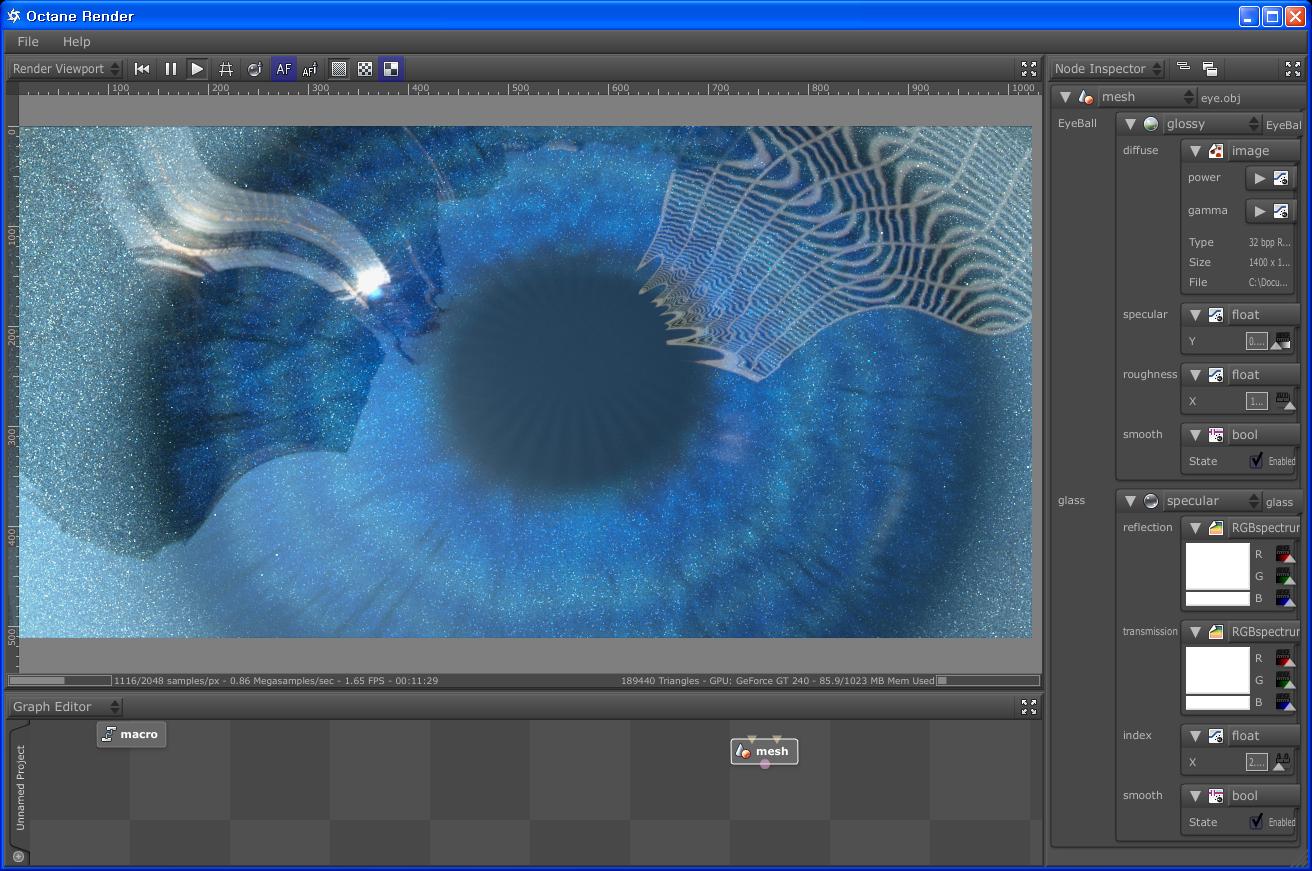Click the fine dotted pattern icon
The width and height of the screenshot is (1312, 871).
click(339, 69)
